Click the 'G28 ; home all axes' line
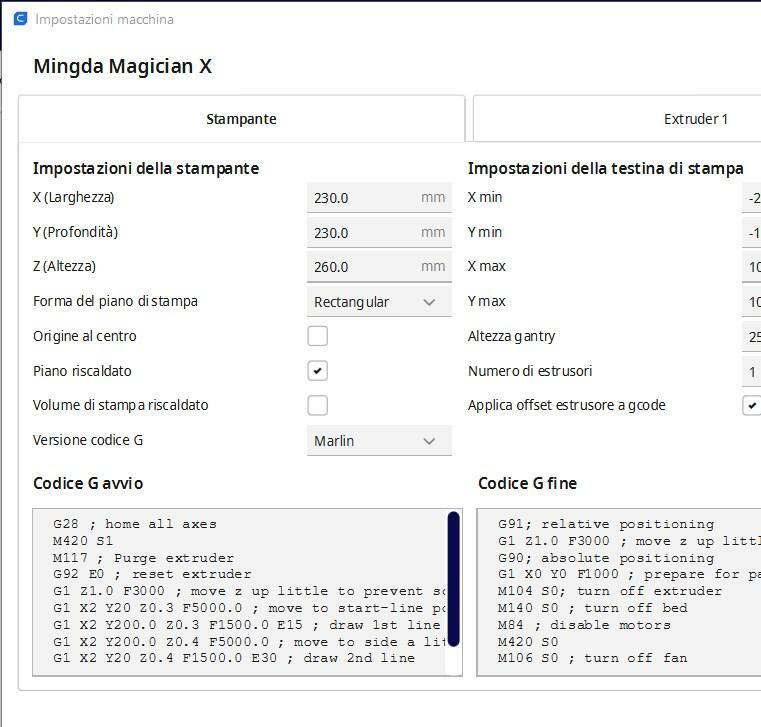 pyautogui.click(x=135, y=524)
